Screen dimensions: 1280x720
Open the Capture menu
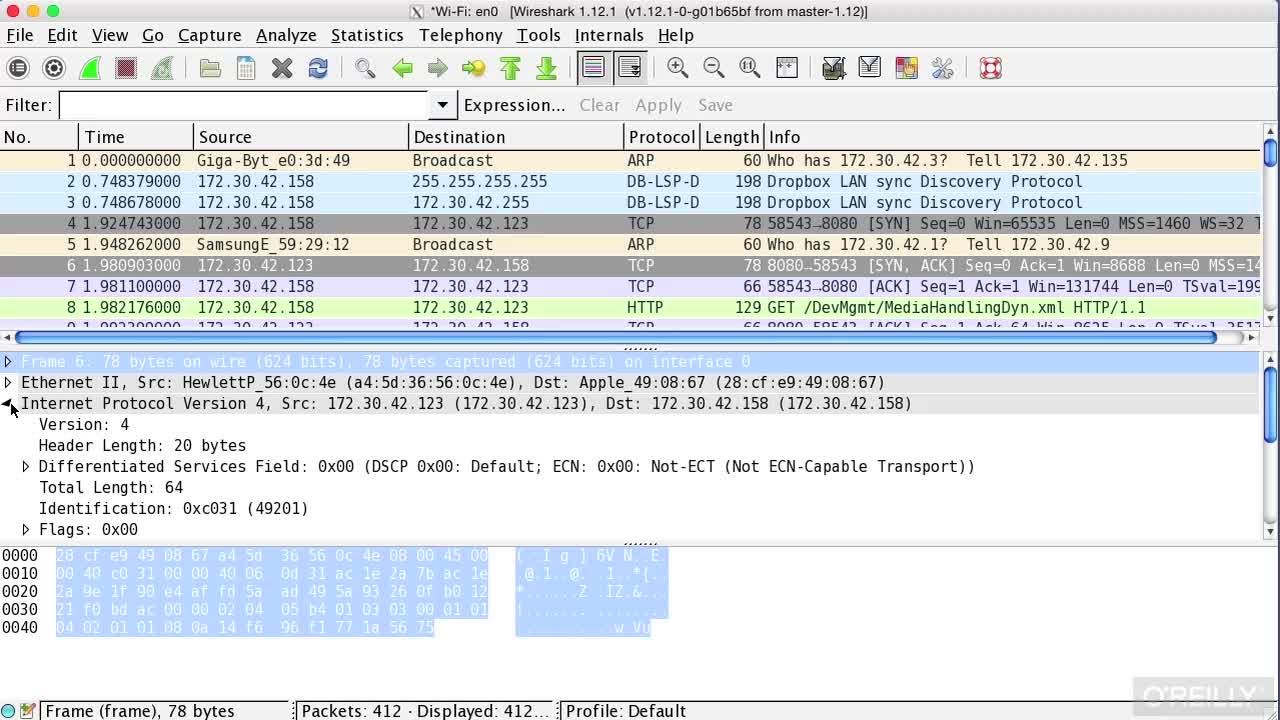[209, 35]
